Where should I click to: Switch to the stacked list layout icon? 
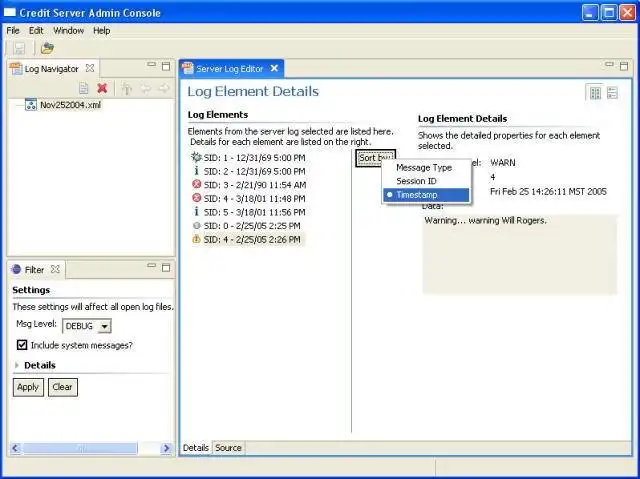pos(612,93)
